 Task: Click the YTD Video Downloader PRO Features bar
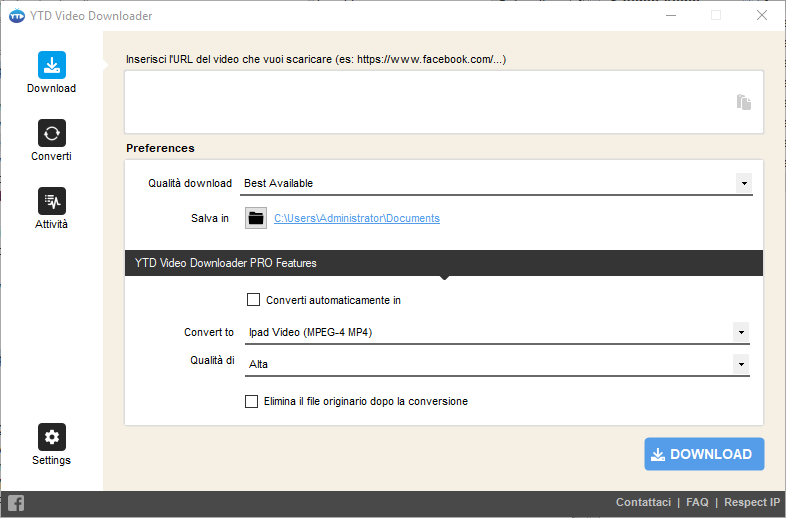(x=444, y=263)
